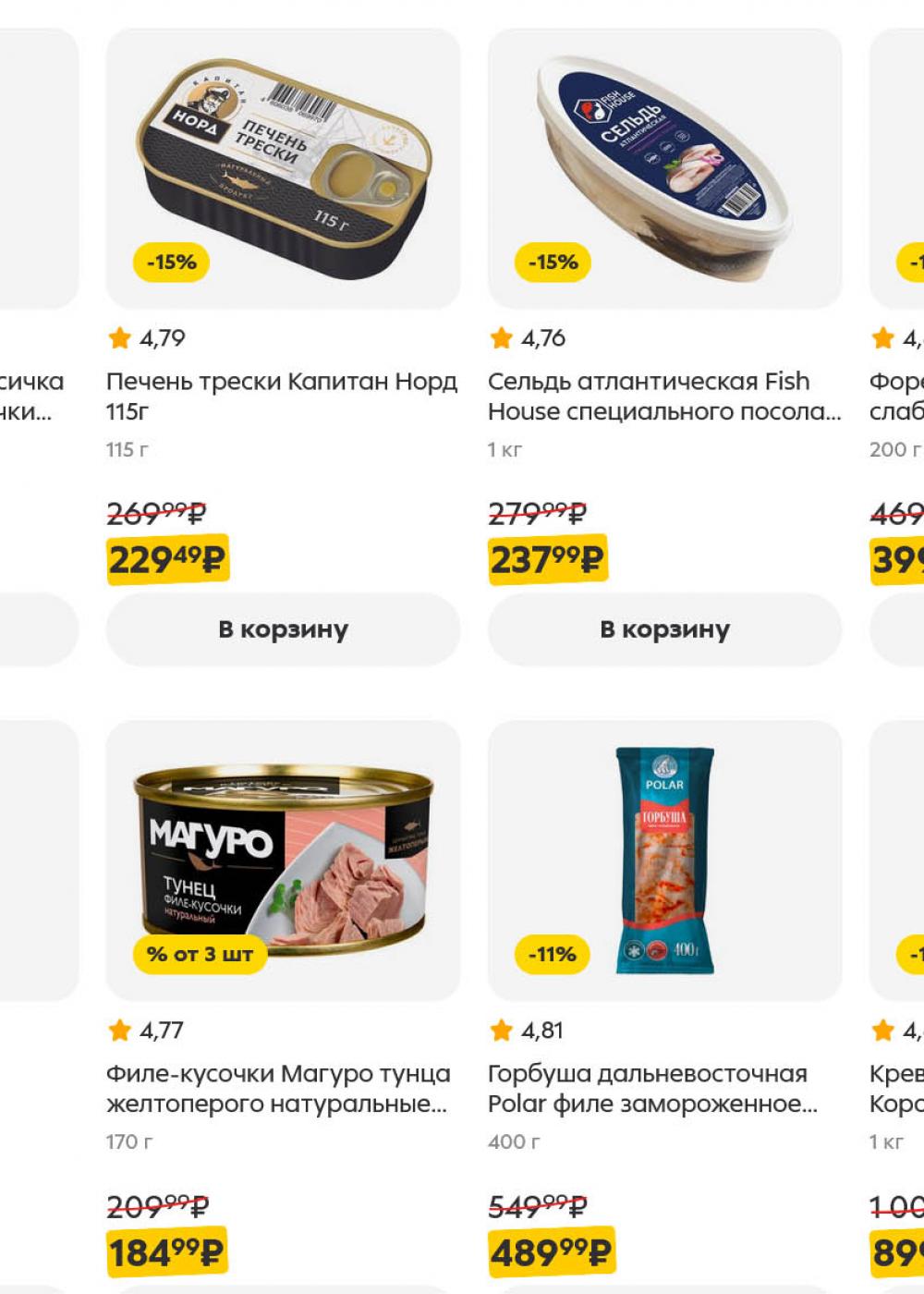
Task: Click the star rating 4,76
Action: point(528,338)
